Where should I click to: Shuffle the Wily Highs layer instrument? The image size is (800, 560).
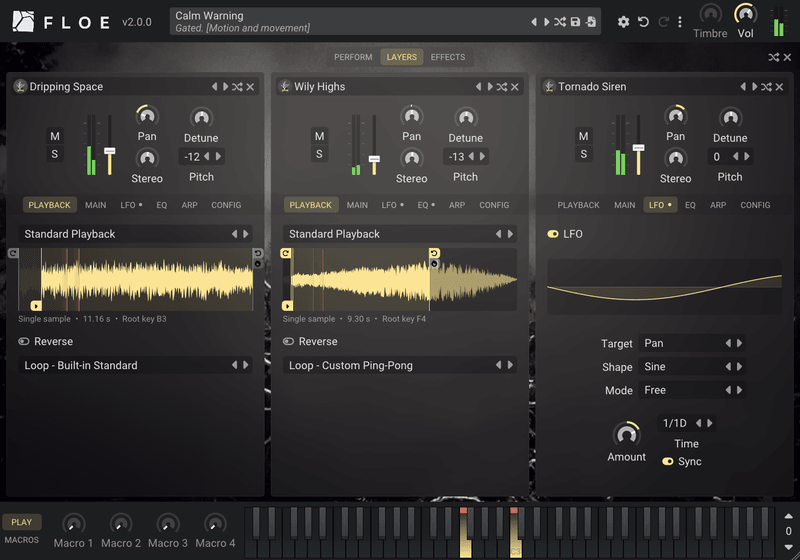[502, 87]
